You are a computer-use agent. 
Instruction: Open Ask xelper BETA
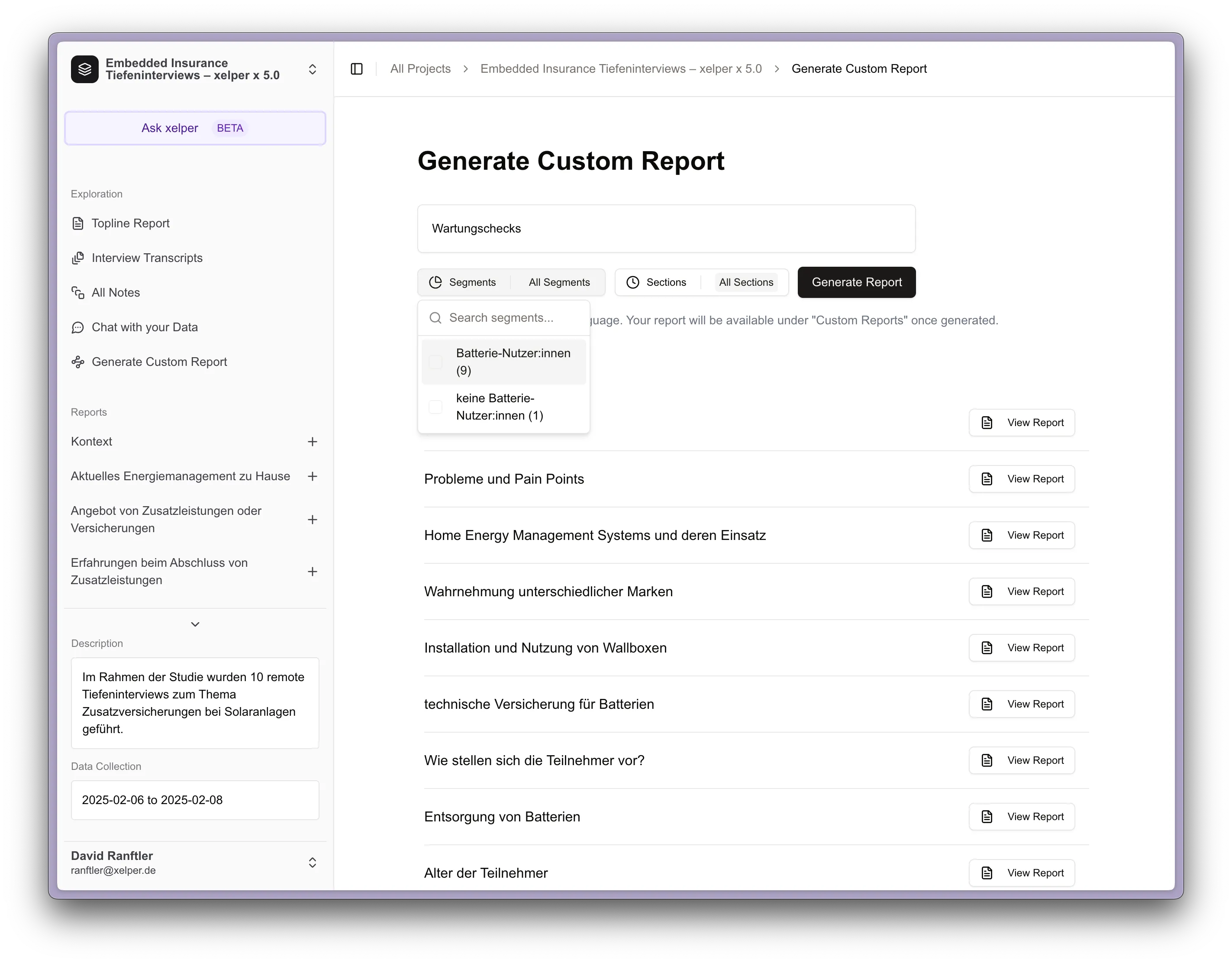195,128
